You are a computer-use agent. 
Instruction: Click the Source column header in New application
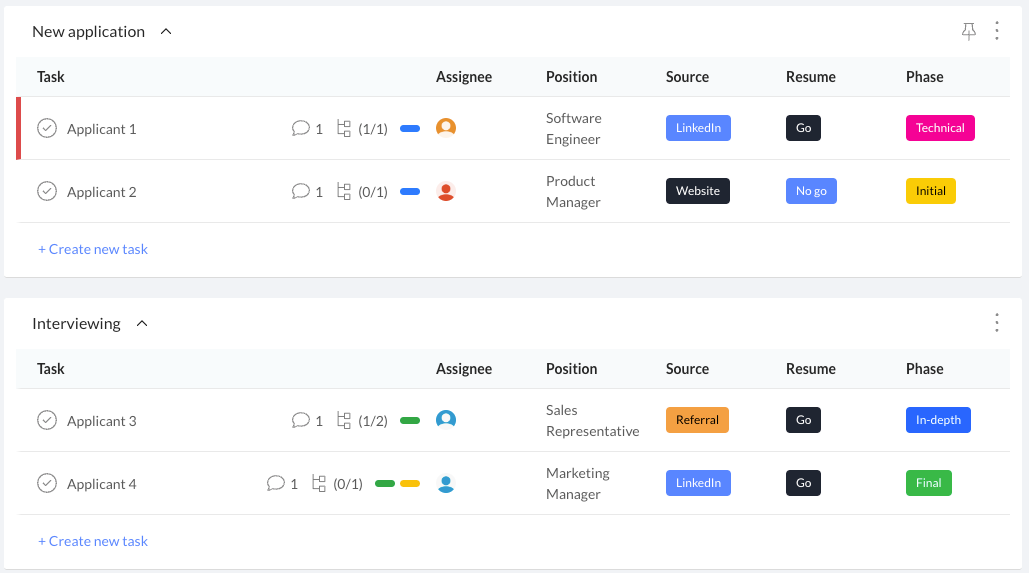687,77
